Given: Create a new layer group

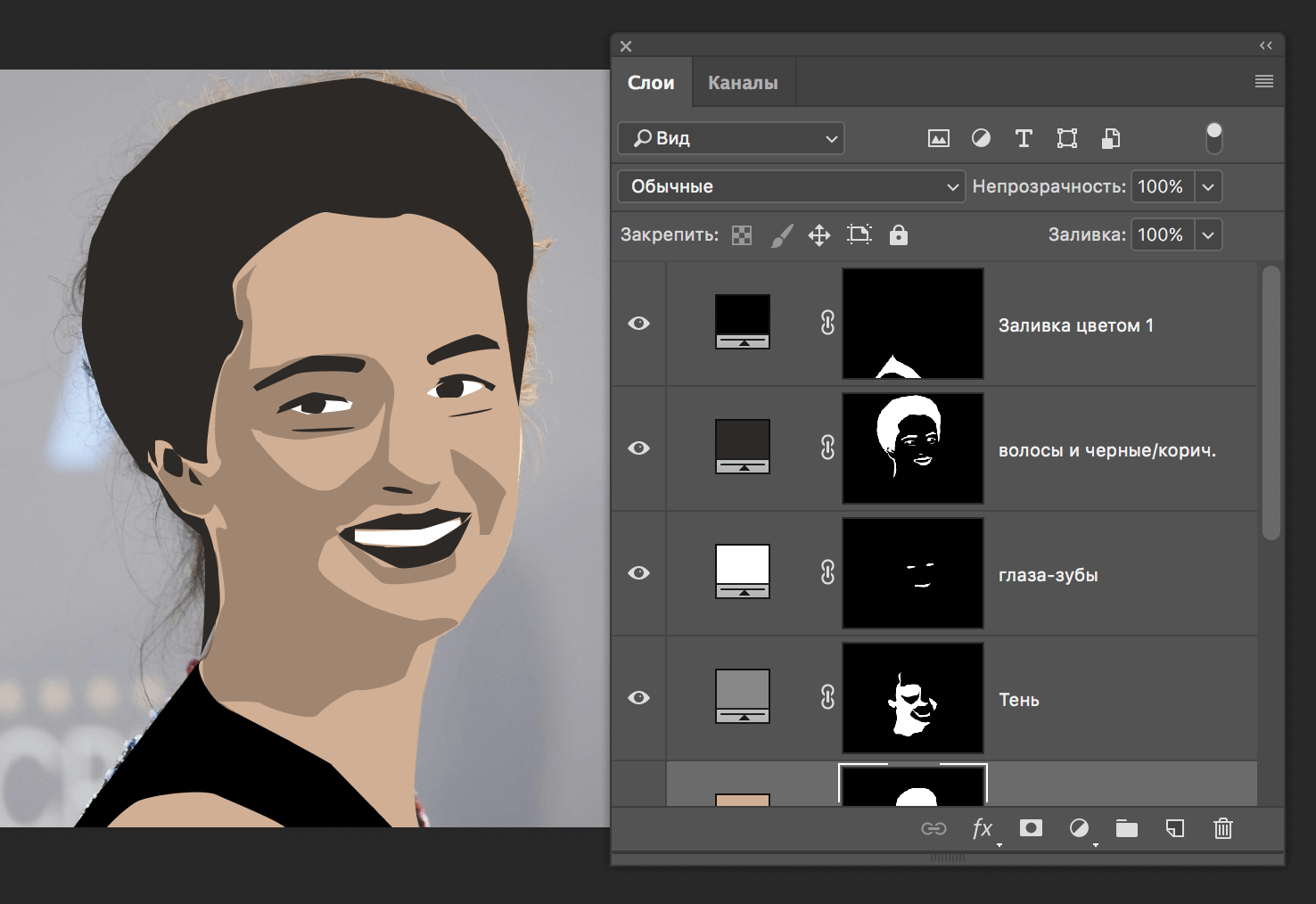Looking at the screenshot, I should (x=1126, y=828).
